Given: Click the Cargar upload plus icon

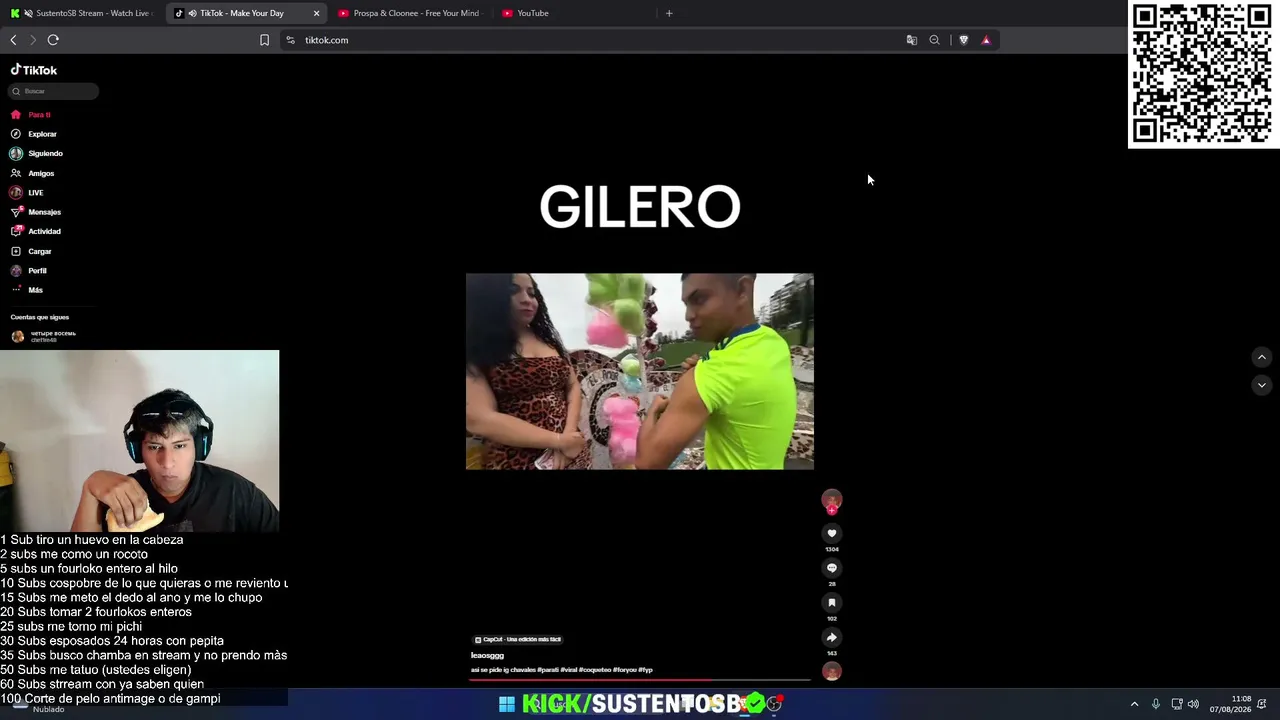Looking at the screenshot, I should click(x=16, y=251).
